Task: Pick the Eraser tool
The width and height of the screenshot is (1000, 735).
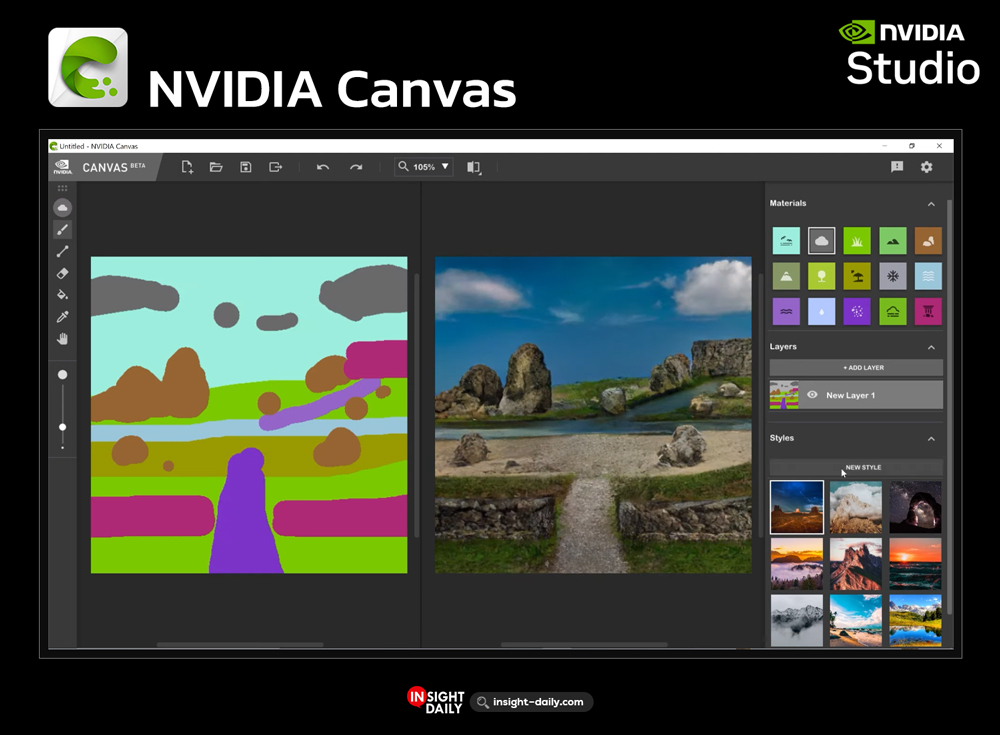Action: click(x=62, y=273)
